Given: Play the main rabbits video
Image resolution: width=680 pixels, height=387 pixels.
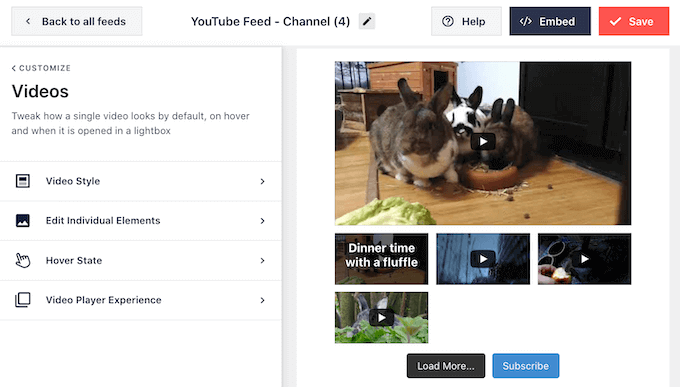Looking at the screenshot, I should pyautogui.click(x=483, y=142).
